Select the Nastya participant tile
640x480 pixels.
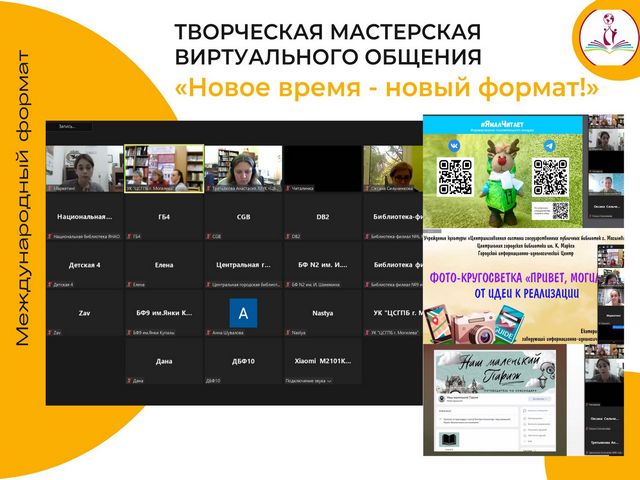click(x=322, y=313)
